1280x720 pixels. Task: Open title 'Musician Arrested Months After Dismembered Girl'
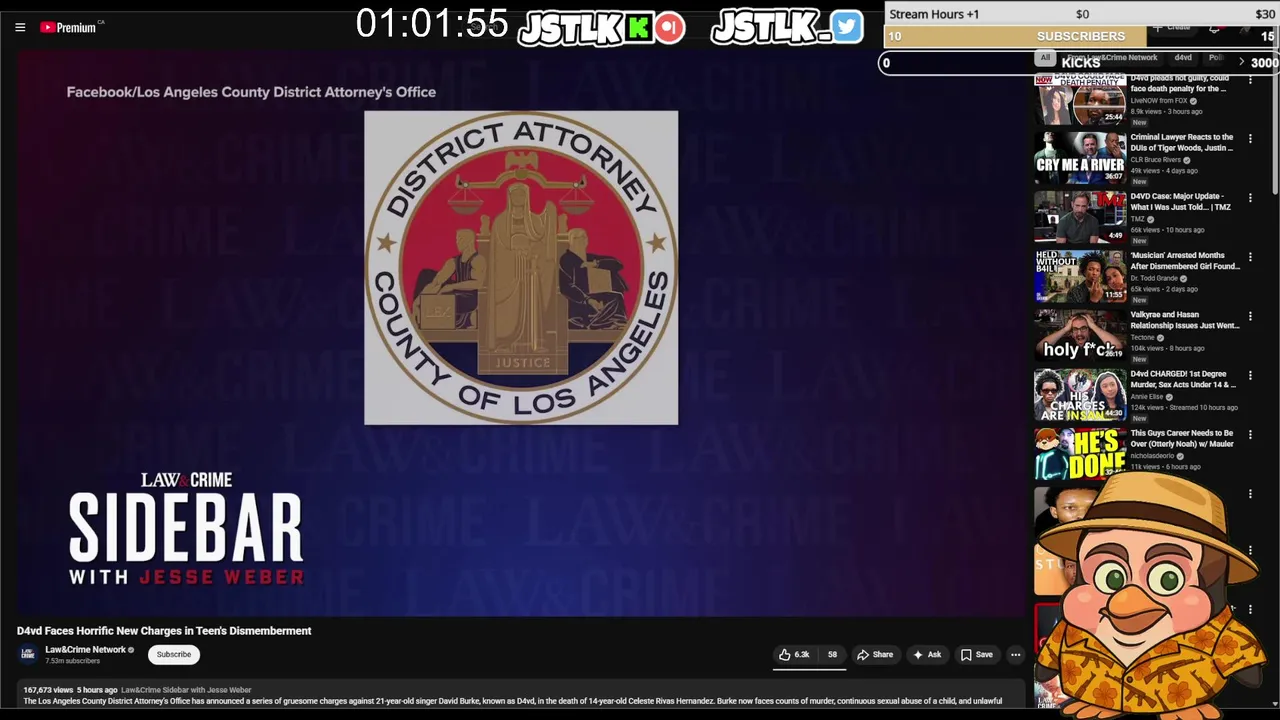(x=1185, y=261)
